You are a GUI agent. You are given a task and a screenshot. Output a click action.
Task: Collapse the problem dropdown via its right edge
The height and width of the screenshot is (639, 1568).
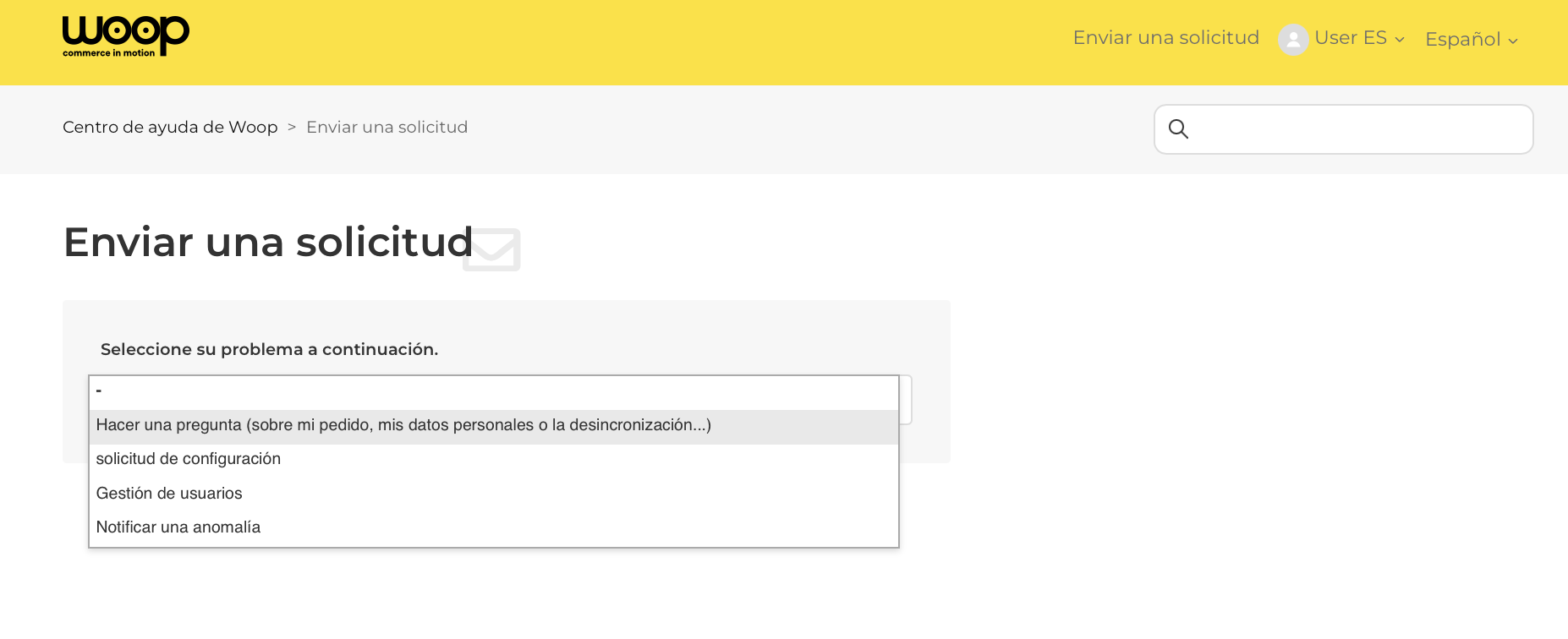click(x=905, y=400)
